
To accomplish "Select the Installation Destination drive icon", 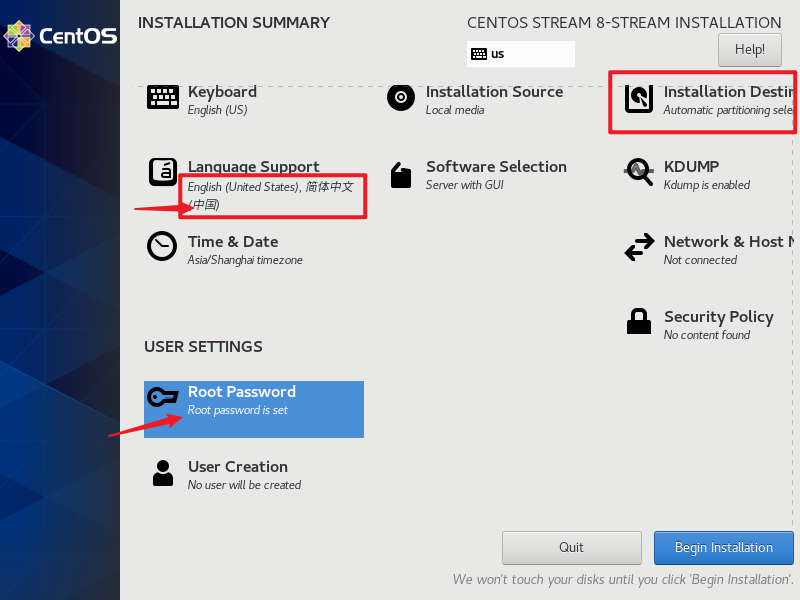I will coord(639,97).
